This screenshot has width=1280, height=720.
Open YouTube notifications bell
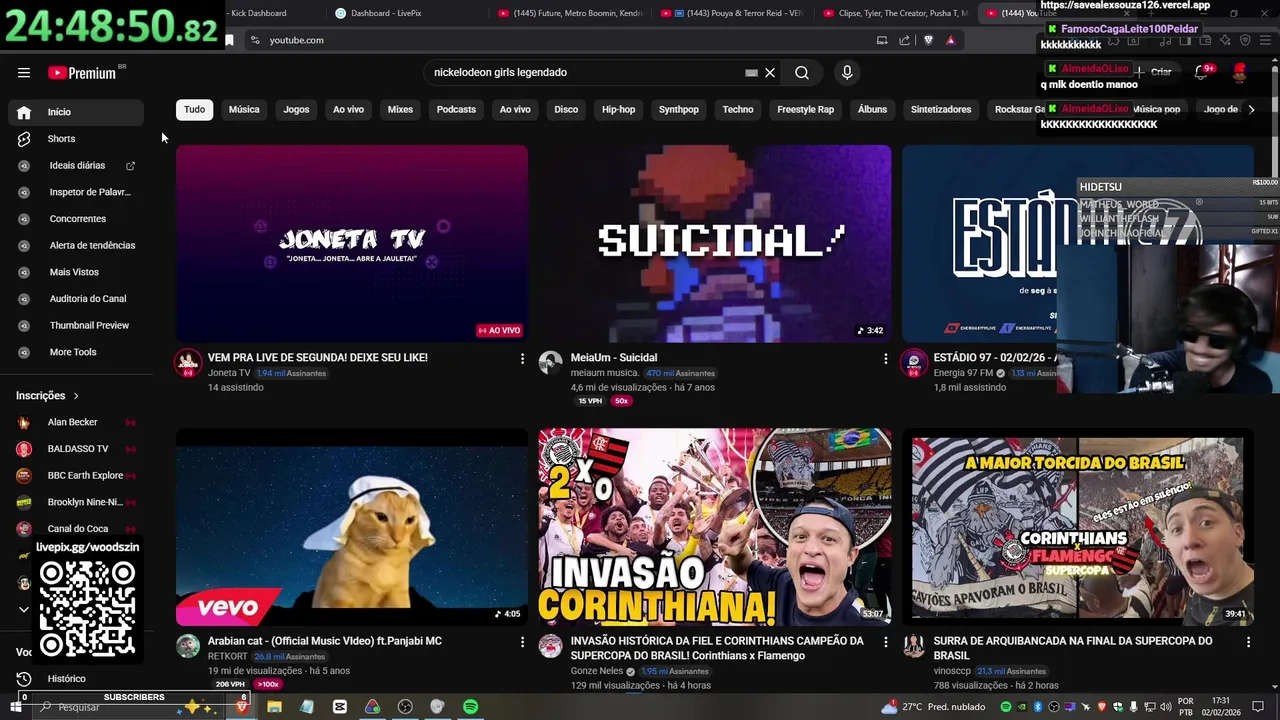point(1201,73)
